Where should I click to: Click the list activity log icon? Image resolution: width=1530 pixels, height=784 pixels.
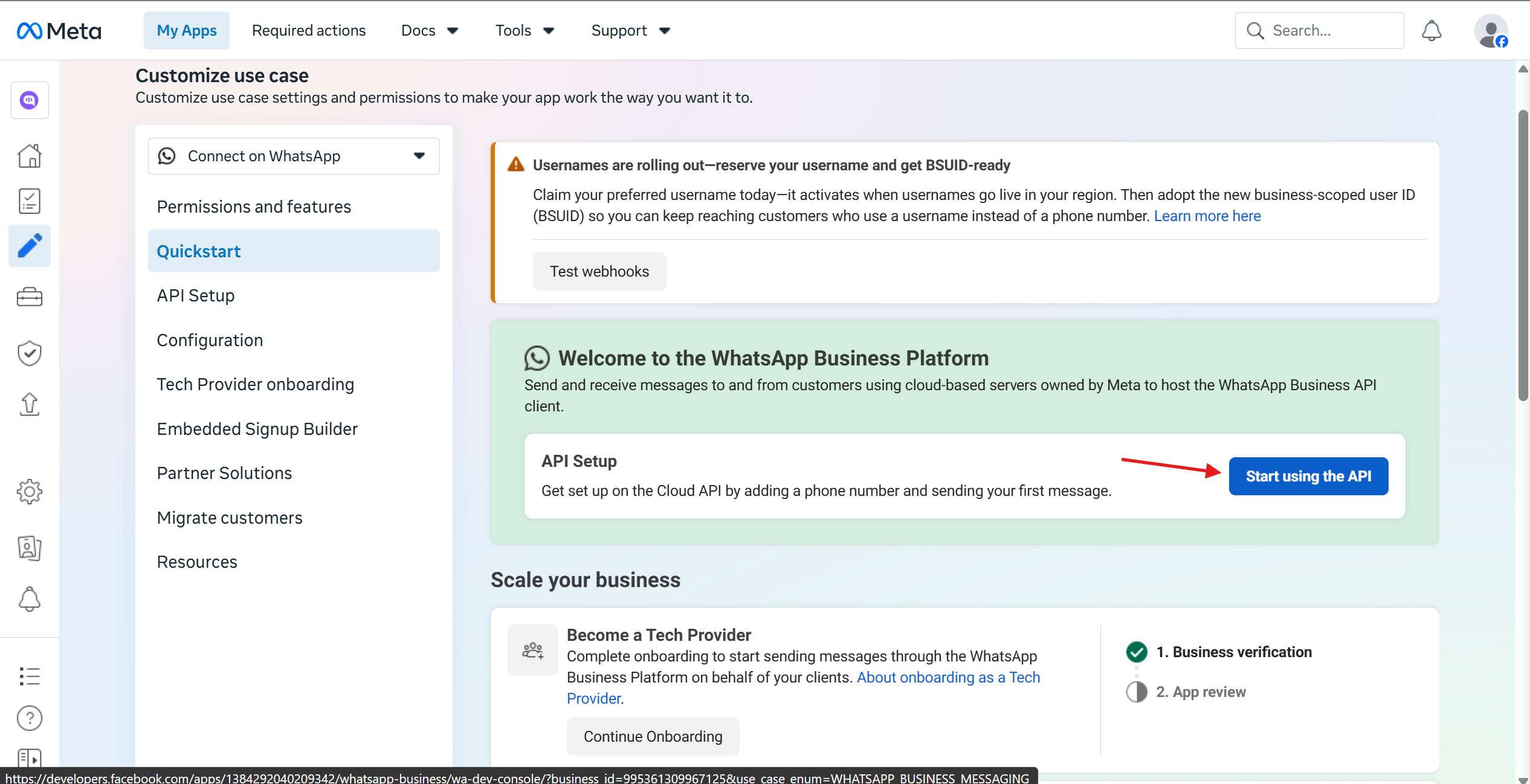click(x=30, y=676)
